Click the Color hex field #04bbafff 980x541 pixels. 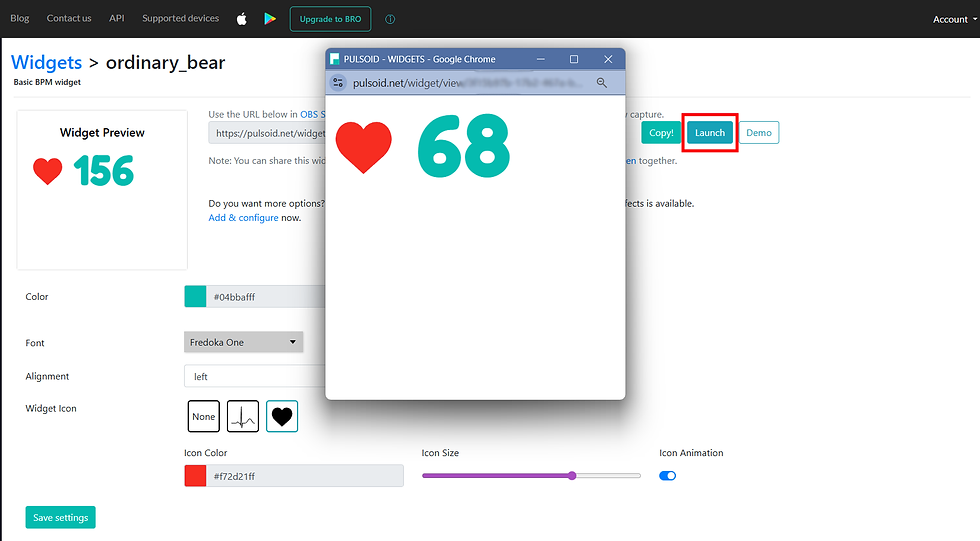(x=266, y=297)
